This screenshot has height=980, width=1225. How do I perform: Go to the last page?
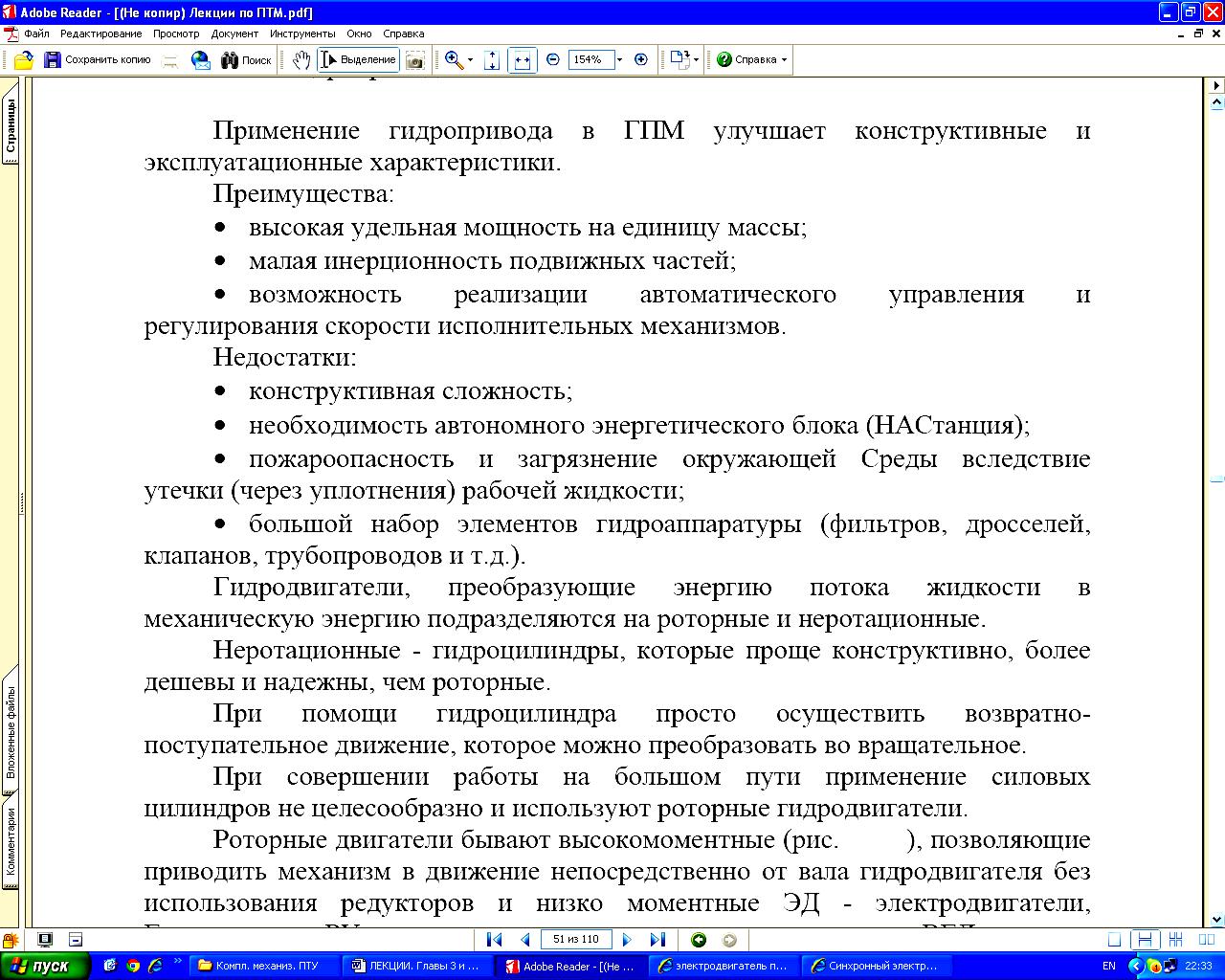657,940
